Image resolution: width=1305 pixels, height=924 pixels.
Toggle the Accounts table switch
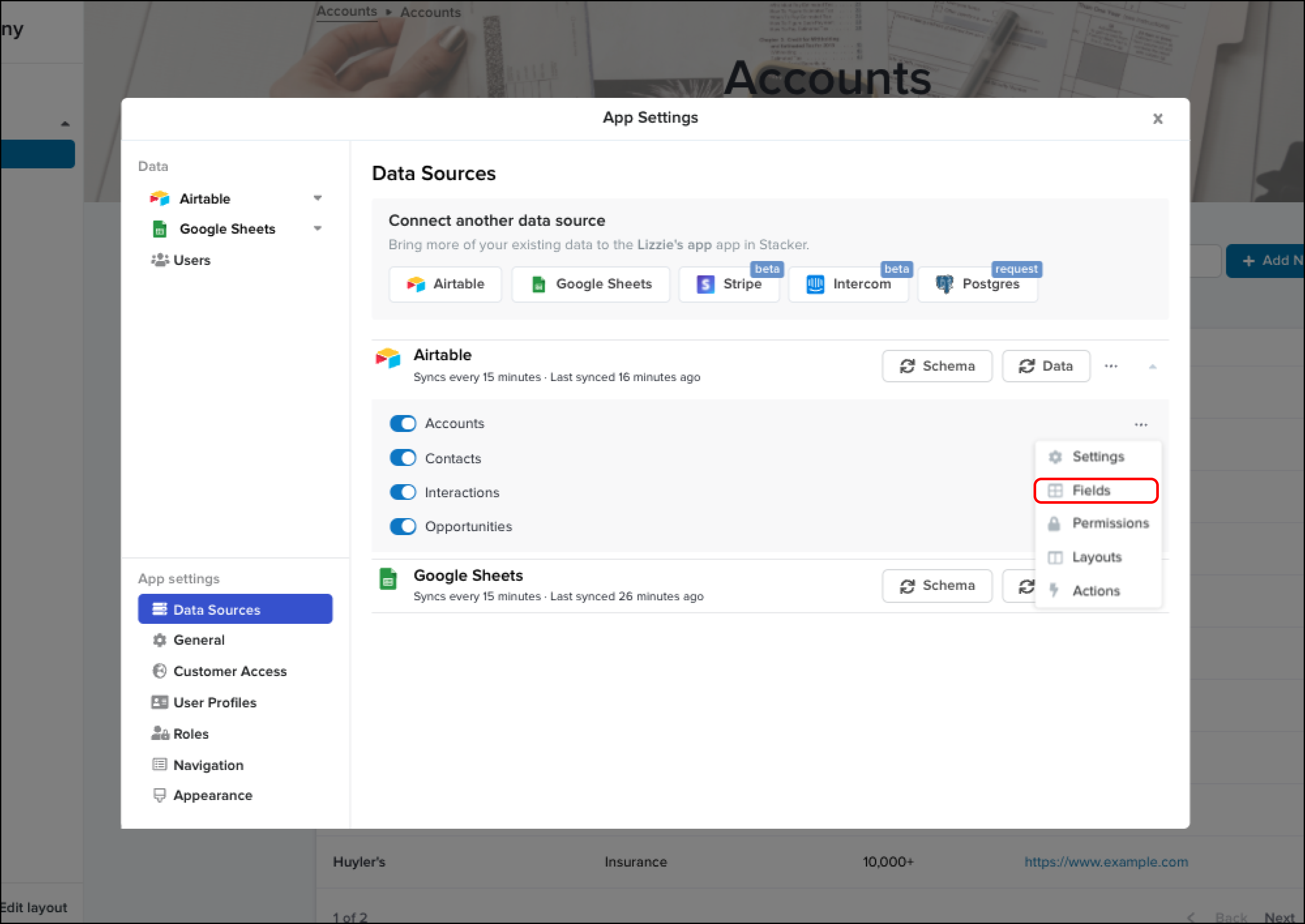(403, 424)
